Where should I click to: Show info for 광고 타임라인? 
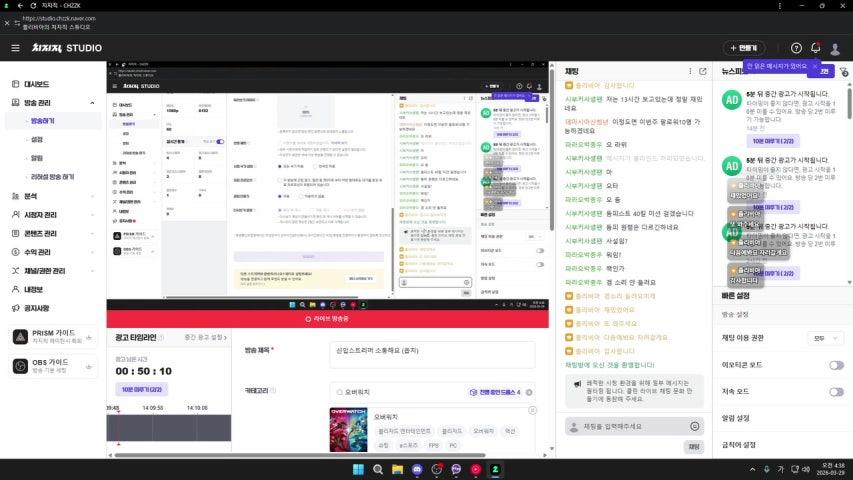pyautogui.click(x=161, y=338)
